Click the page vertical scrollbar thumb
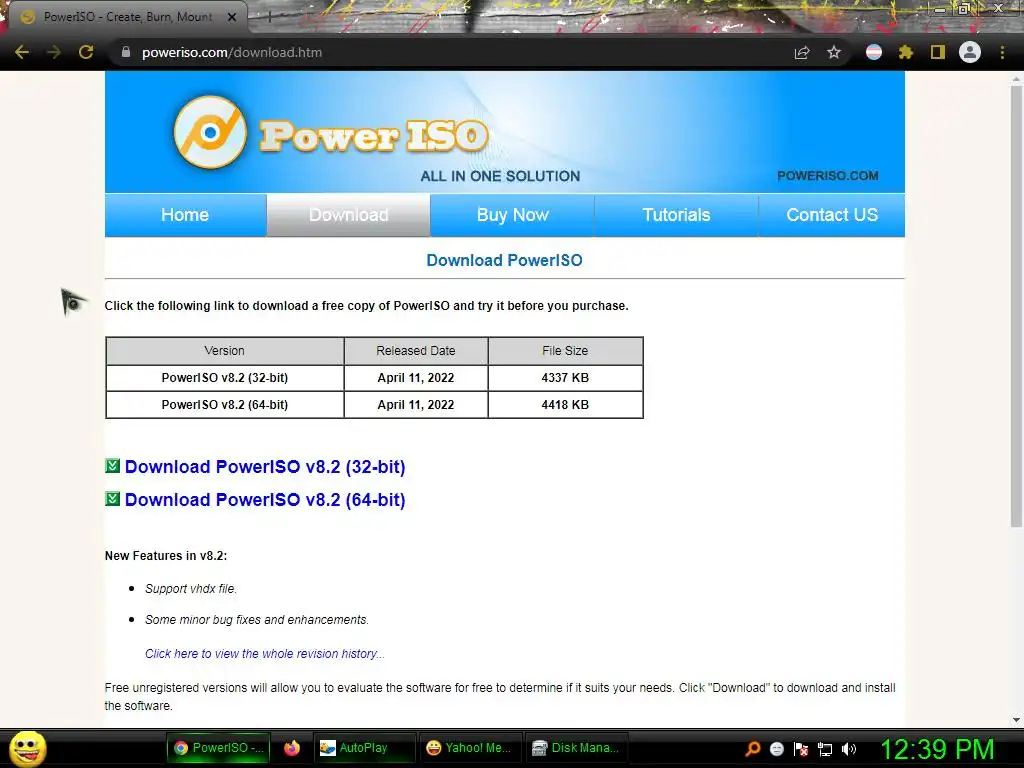 pos(1016,306)
